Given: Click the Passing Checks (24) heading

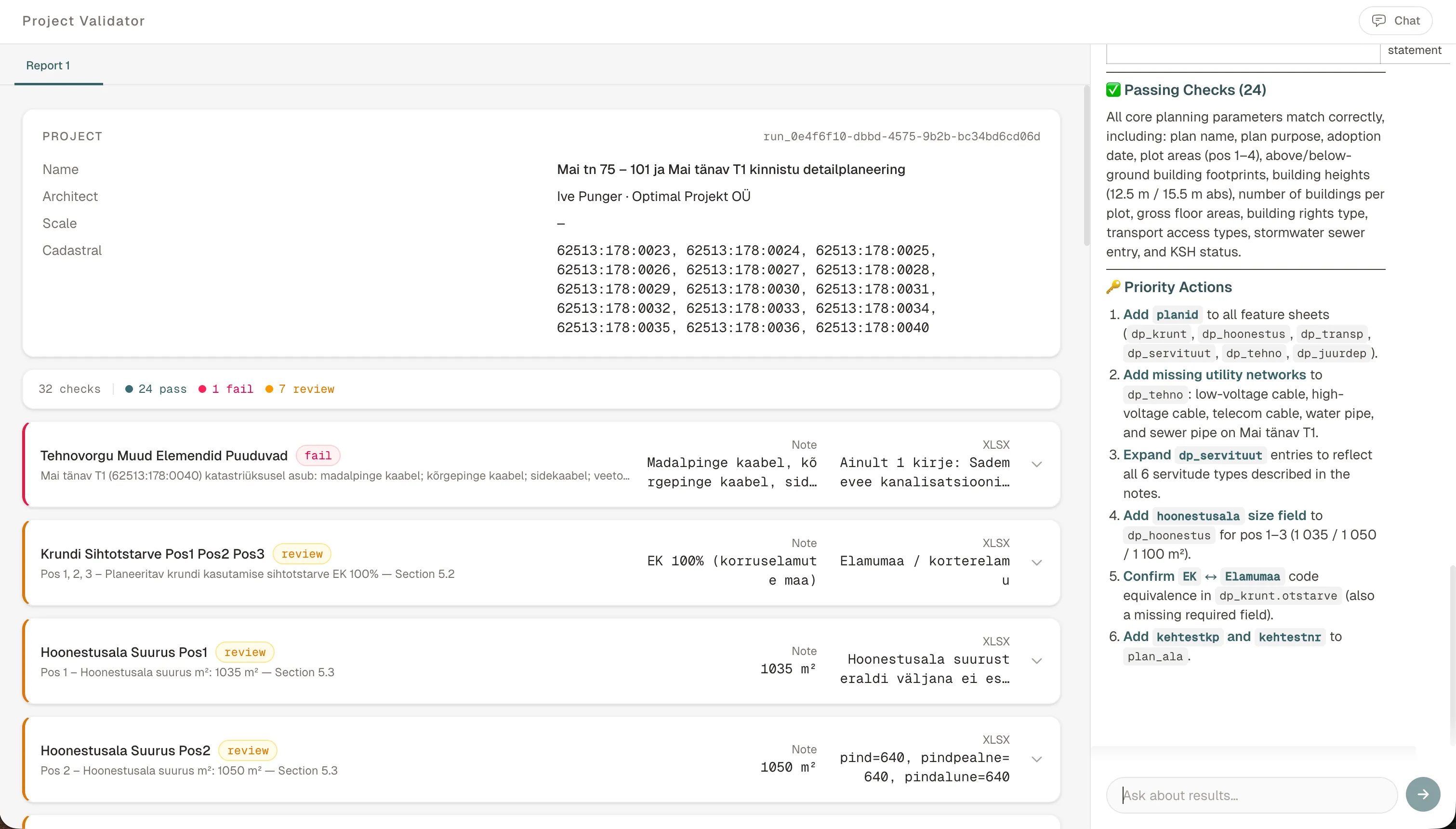Looking at the screenshot, I should pyautogui.click(x=1195, y=90).
